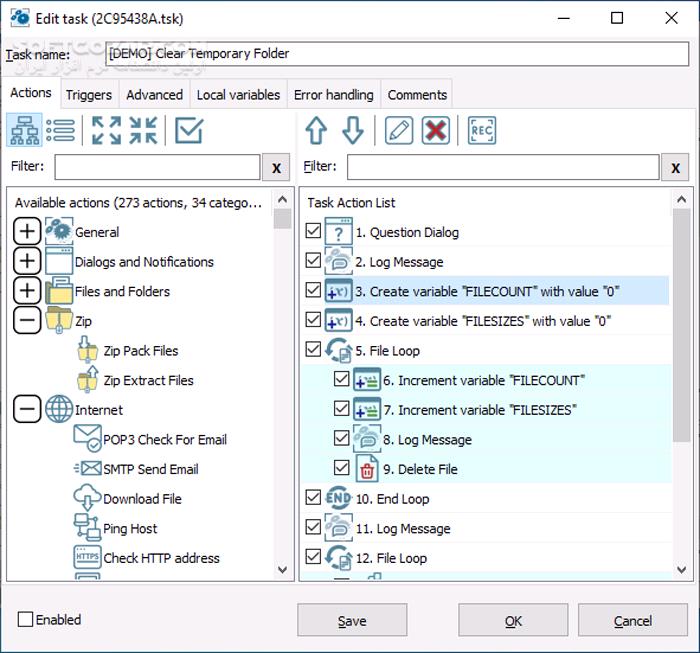Screen dimensions: 700x653
Task: Uncheck action 4 Create variable FILESIZES
Action: (313, 320)
